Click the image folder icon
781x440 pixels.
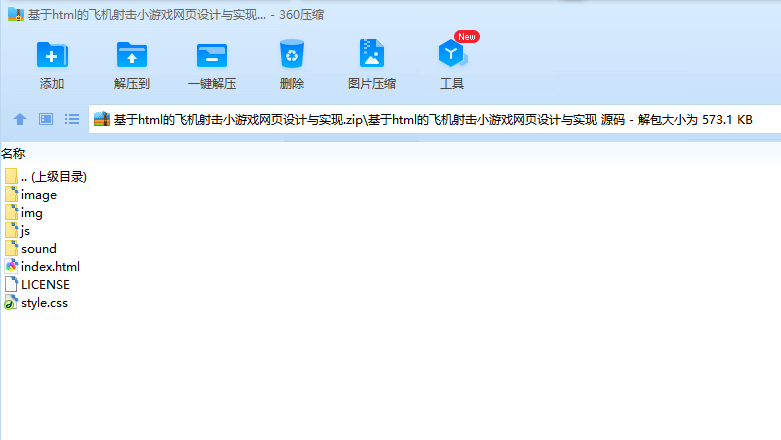[x=11, y=194]
